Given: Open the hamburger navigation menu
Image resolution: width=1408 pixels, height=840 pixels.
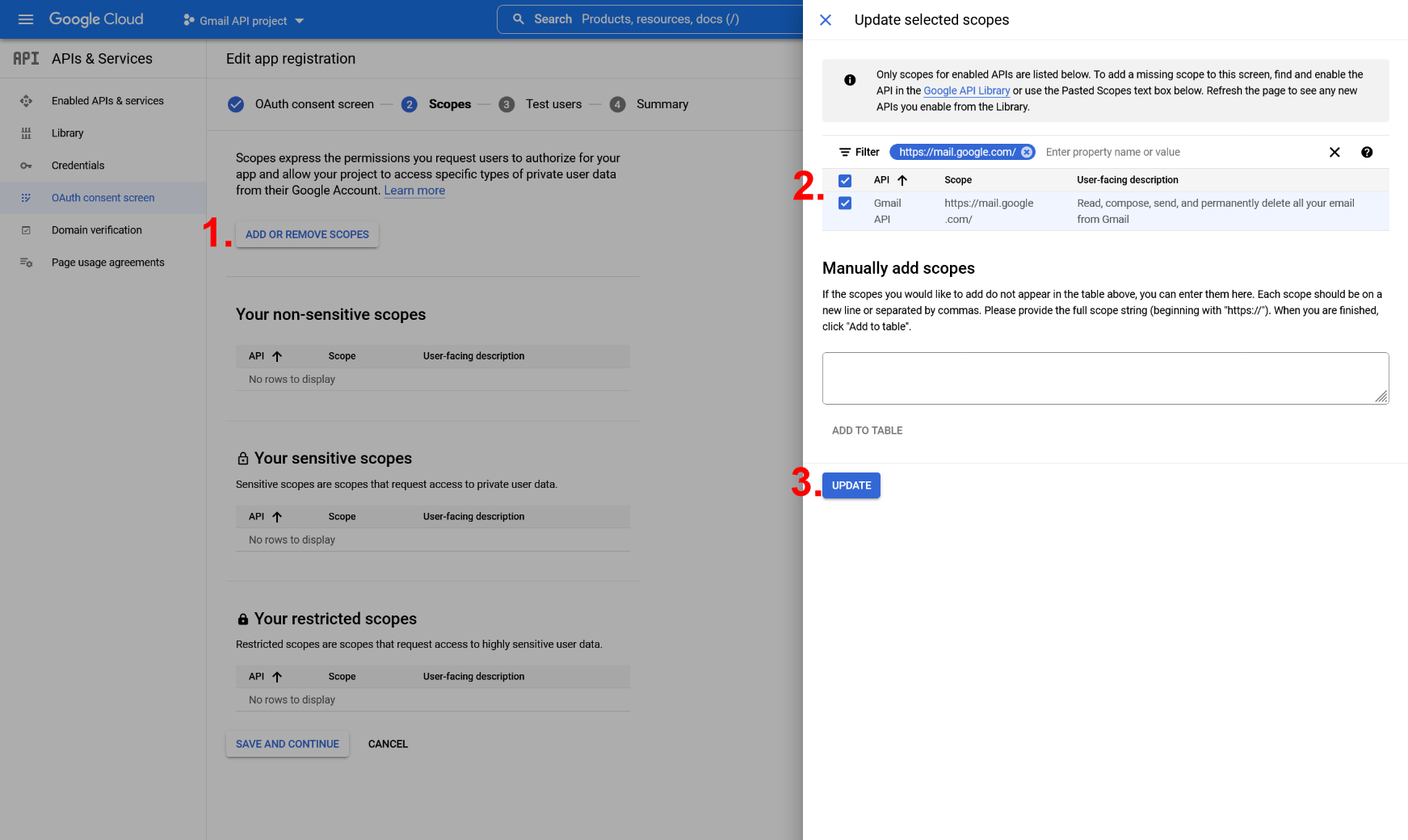Looking at the screenshot, I should [x=26, y=19].
